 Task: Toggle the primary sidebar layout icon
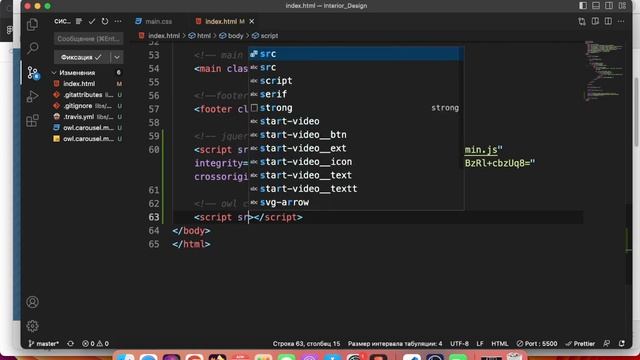pos(583,6)
